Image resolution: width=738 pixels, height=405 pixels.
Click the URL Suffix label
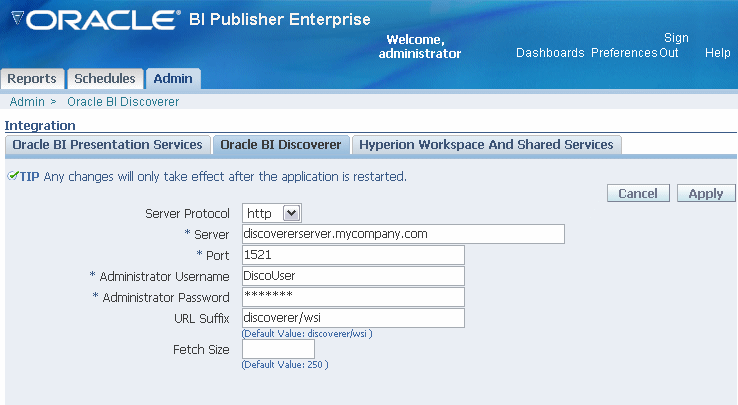coord(201,318)
